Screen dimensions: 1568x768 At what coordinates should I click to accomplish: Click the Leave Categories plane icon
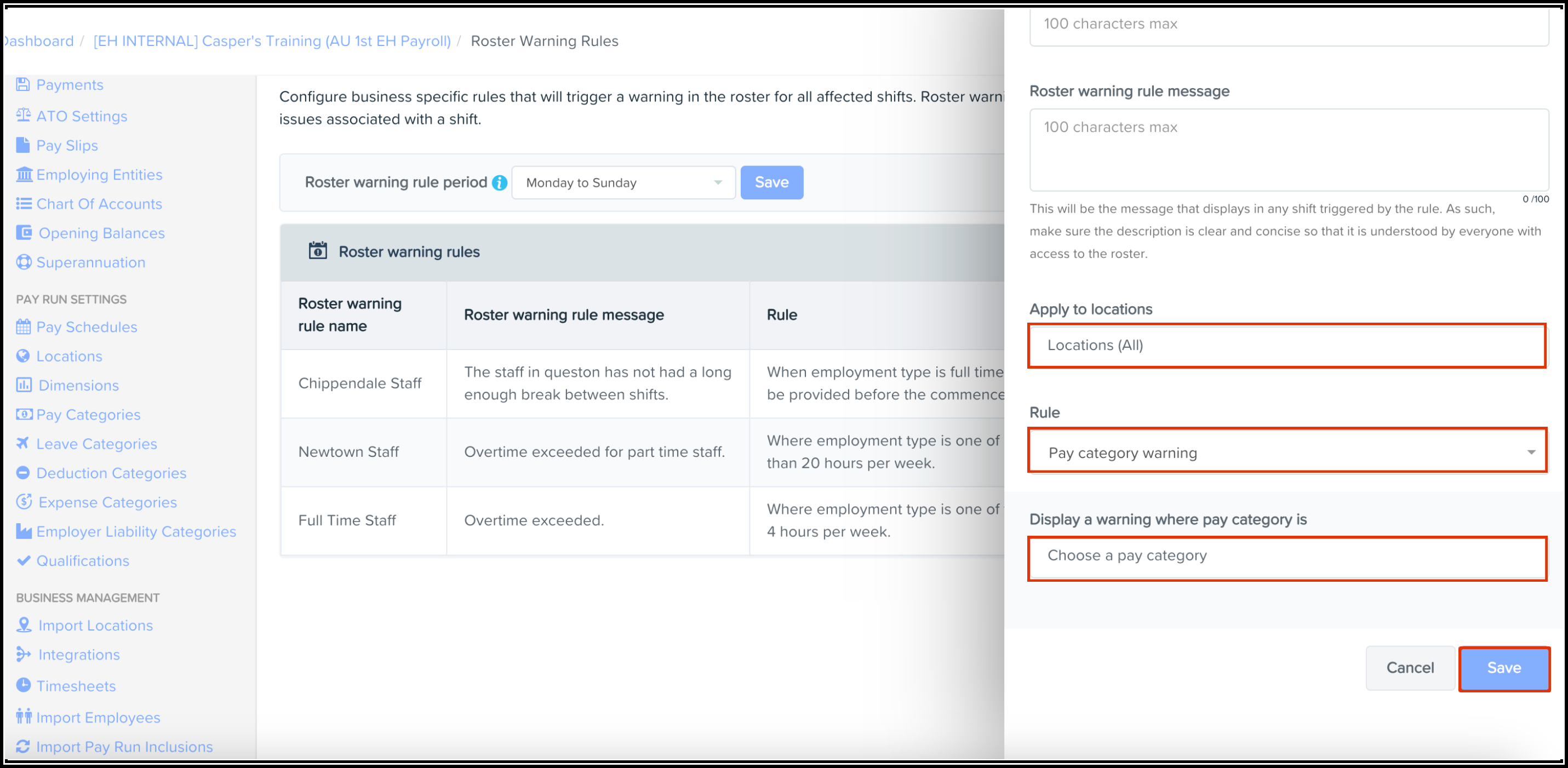coord(23,444)
